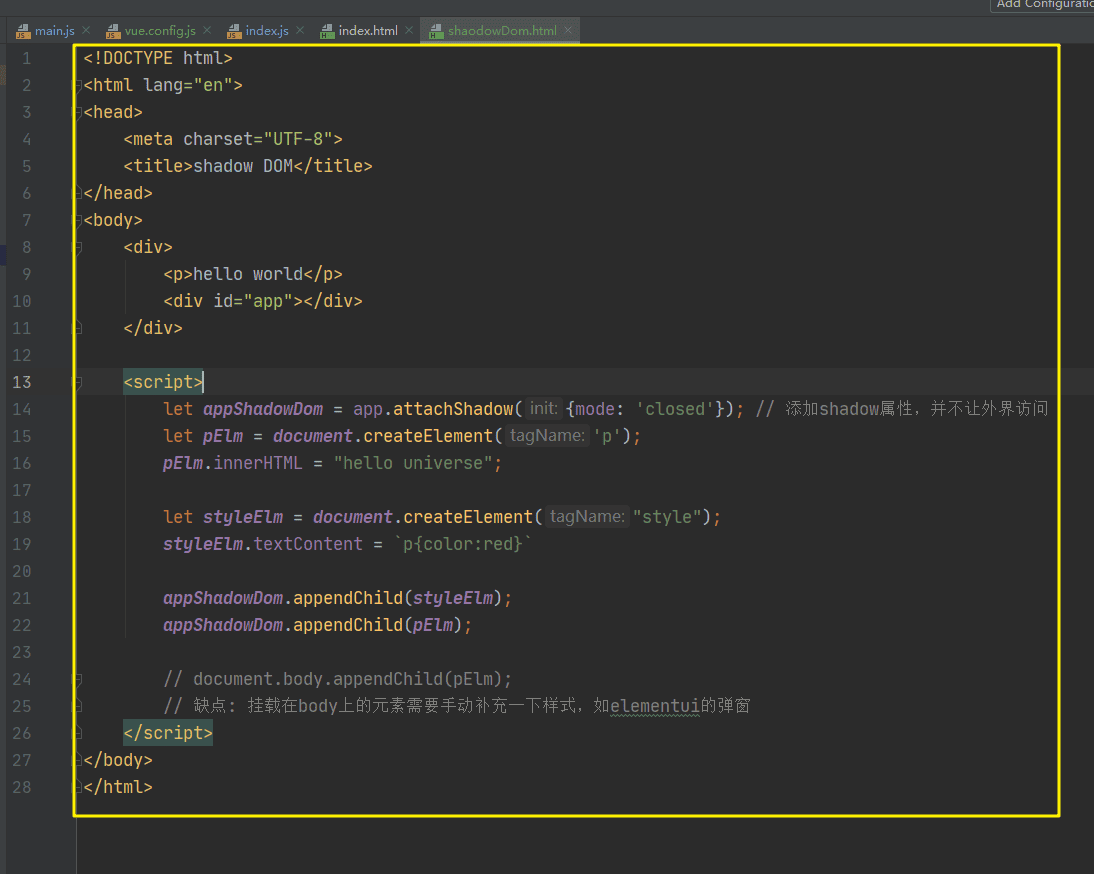Close the vue.config.js tab

pyautogui.click(x=207, y=31)
